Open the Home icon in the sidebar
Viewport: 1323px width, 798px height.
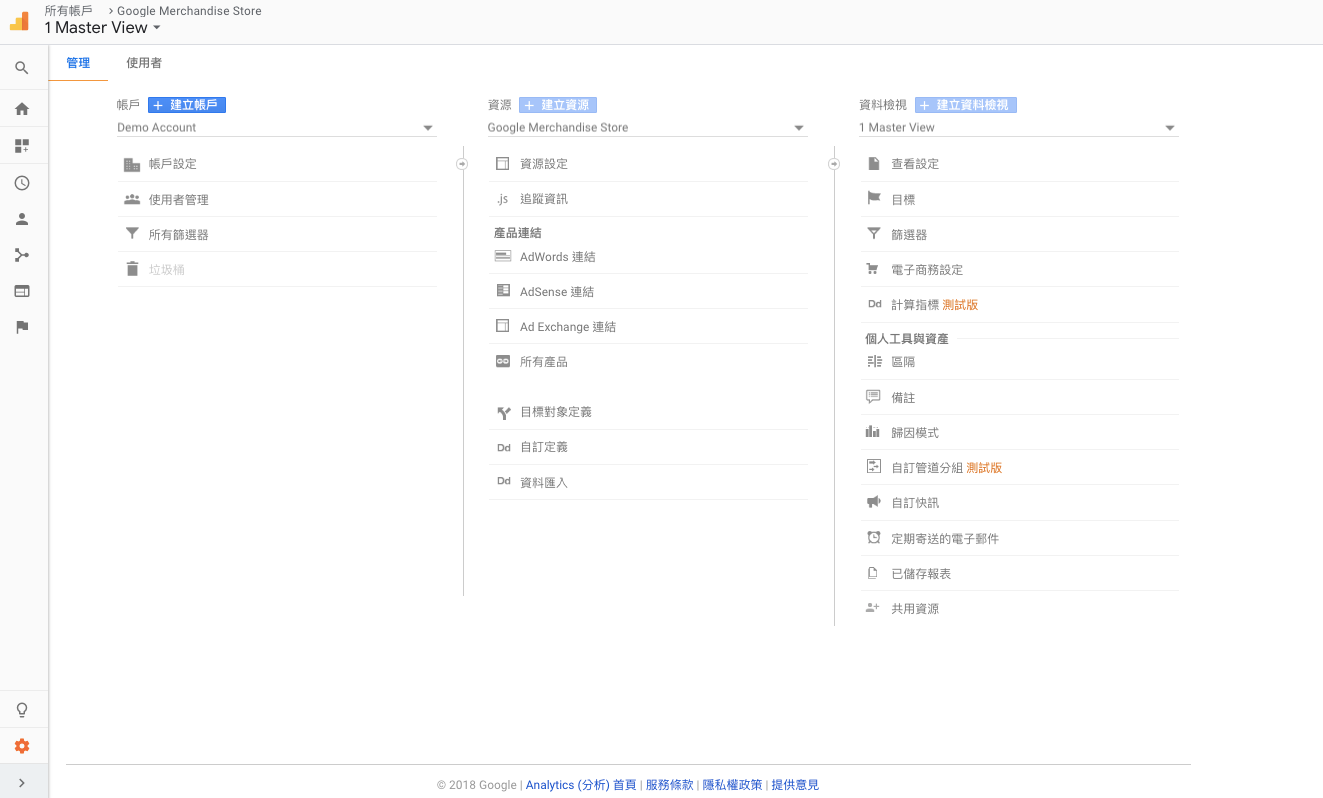click(x=22, y=109)
